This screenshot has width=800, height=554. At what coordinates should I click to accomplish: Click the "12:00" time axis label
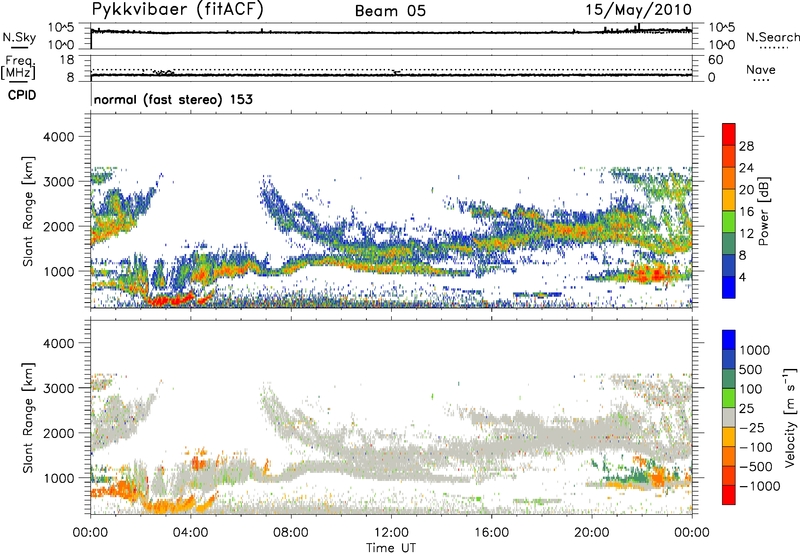coord(391,533)
